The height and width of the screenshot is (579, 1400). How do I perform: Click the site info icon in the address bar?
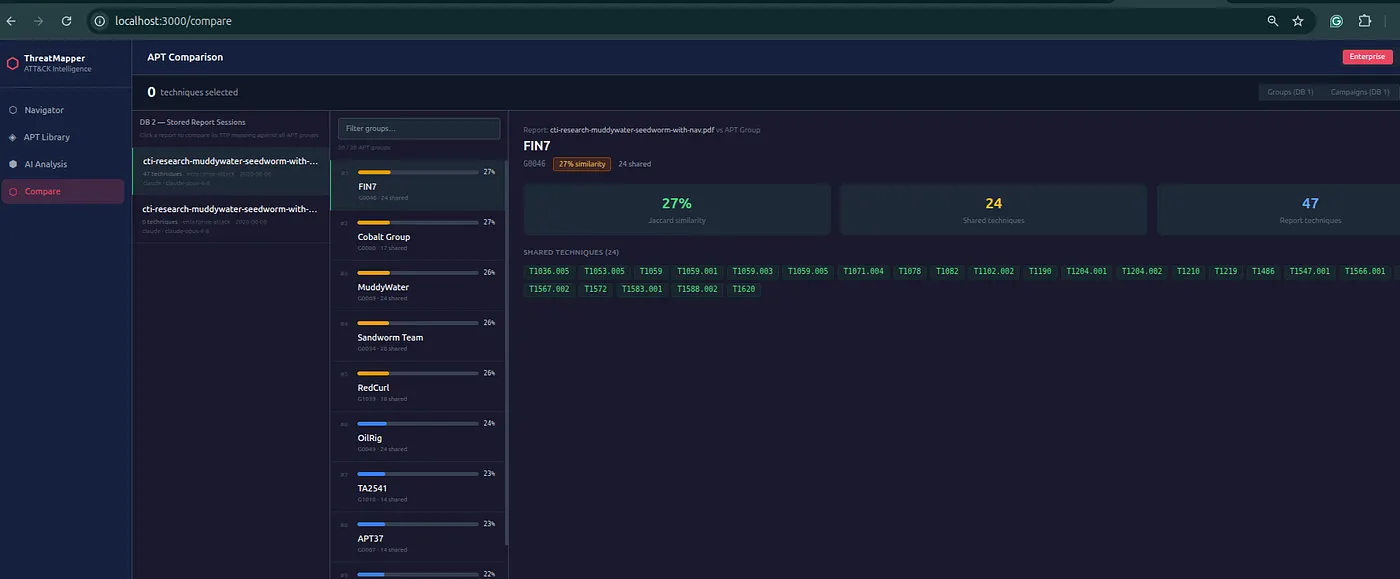click(100, 20)
